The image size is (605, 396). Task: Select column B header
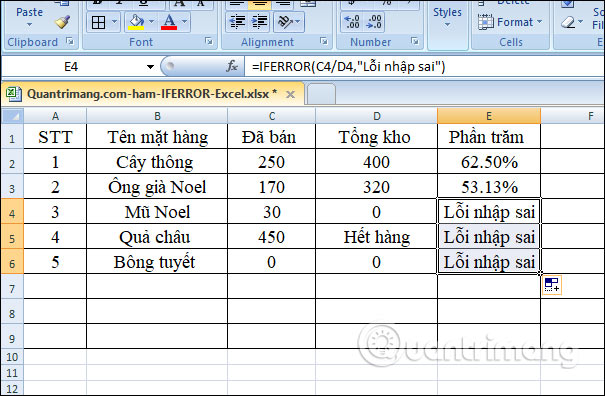pyautogui.click(x=157, y=116)
